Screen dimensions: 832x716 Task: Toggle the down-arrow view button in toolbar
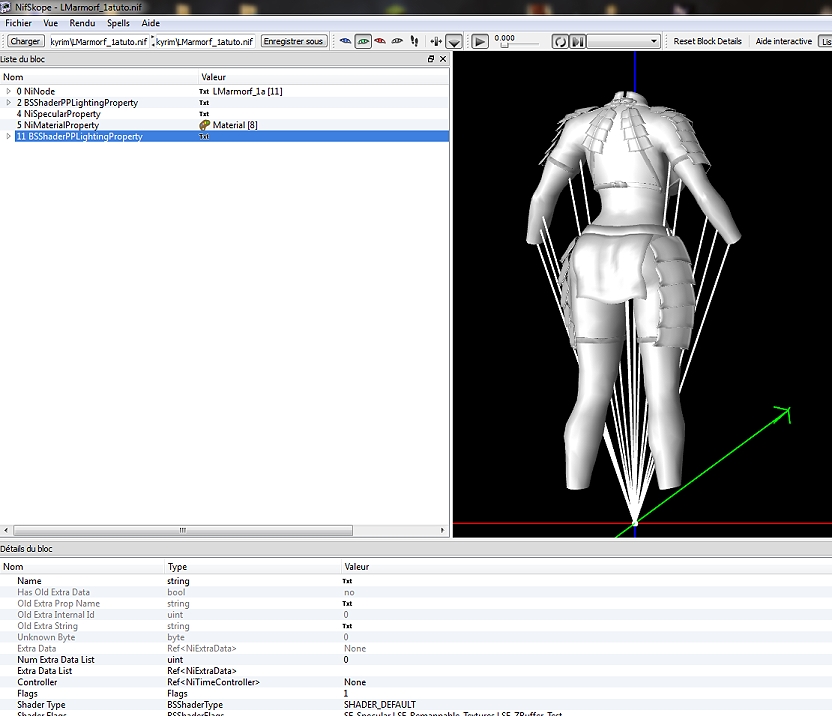tap(454, 41)
